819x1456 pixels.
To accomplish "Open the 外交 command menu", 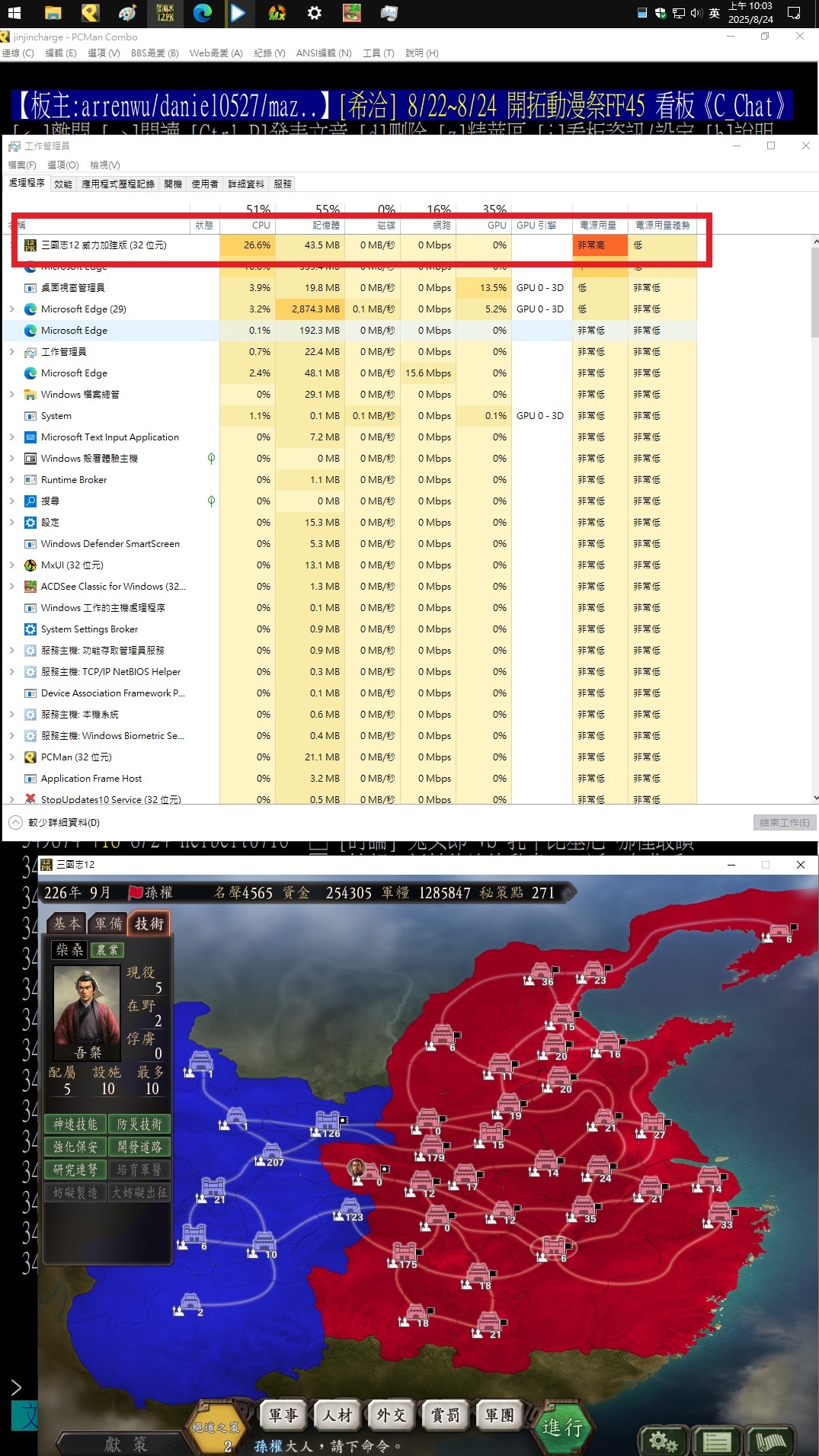I will click(x=391, y=1415).
